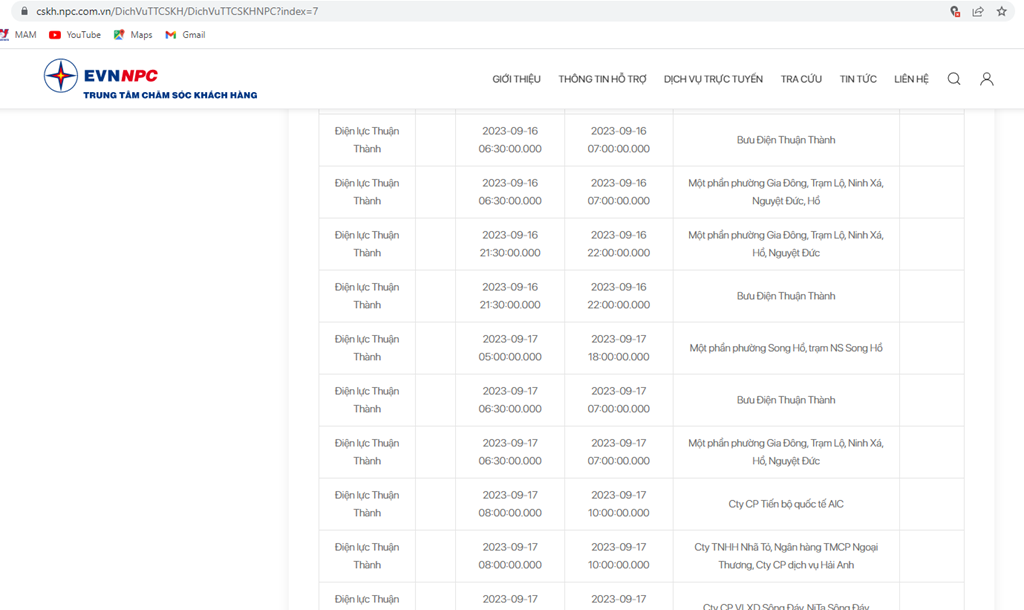Click the share page icon in address bar

point(978,11)
